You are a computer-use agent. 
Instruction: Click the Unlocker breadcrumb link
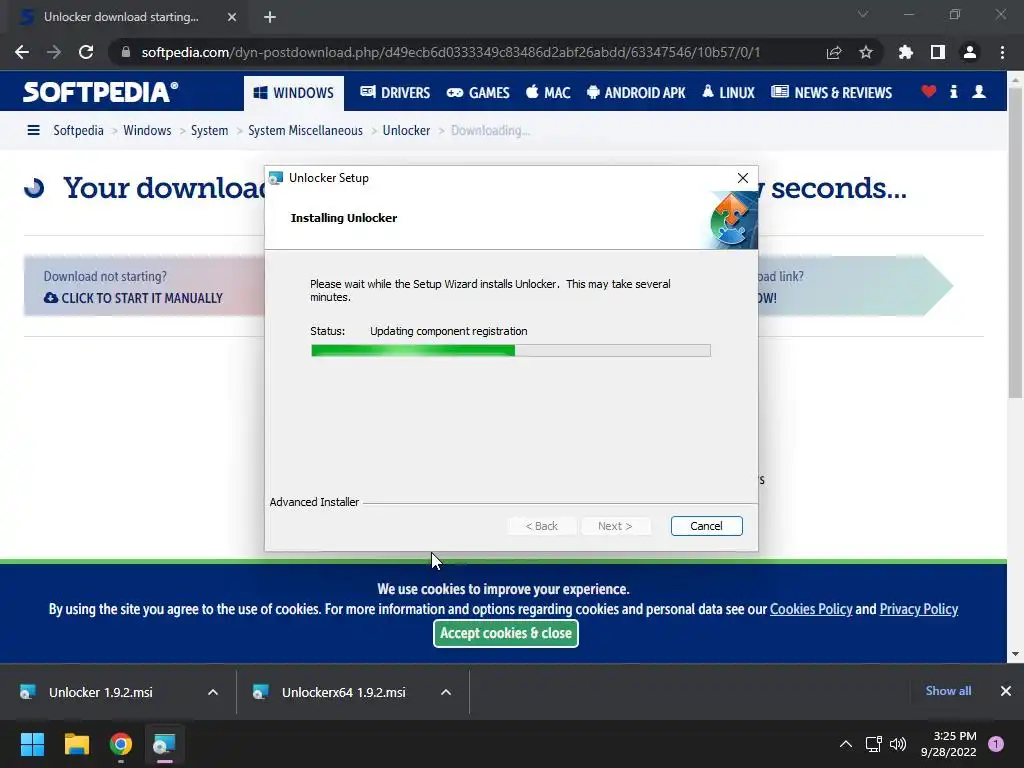click(x=406, y=130)
